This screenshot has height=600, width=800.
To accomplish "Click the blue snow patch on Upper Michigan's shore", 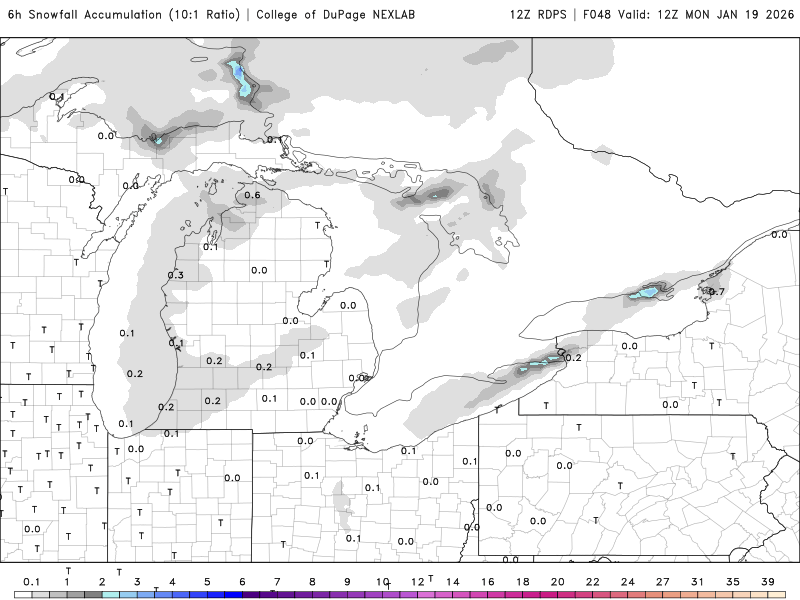I will pos(158,140).
